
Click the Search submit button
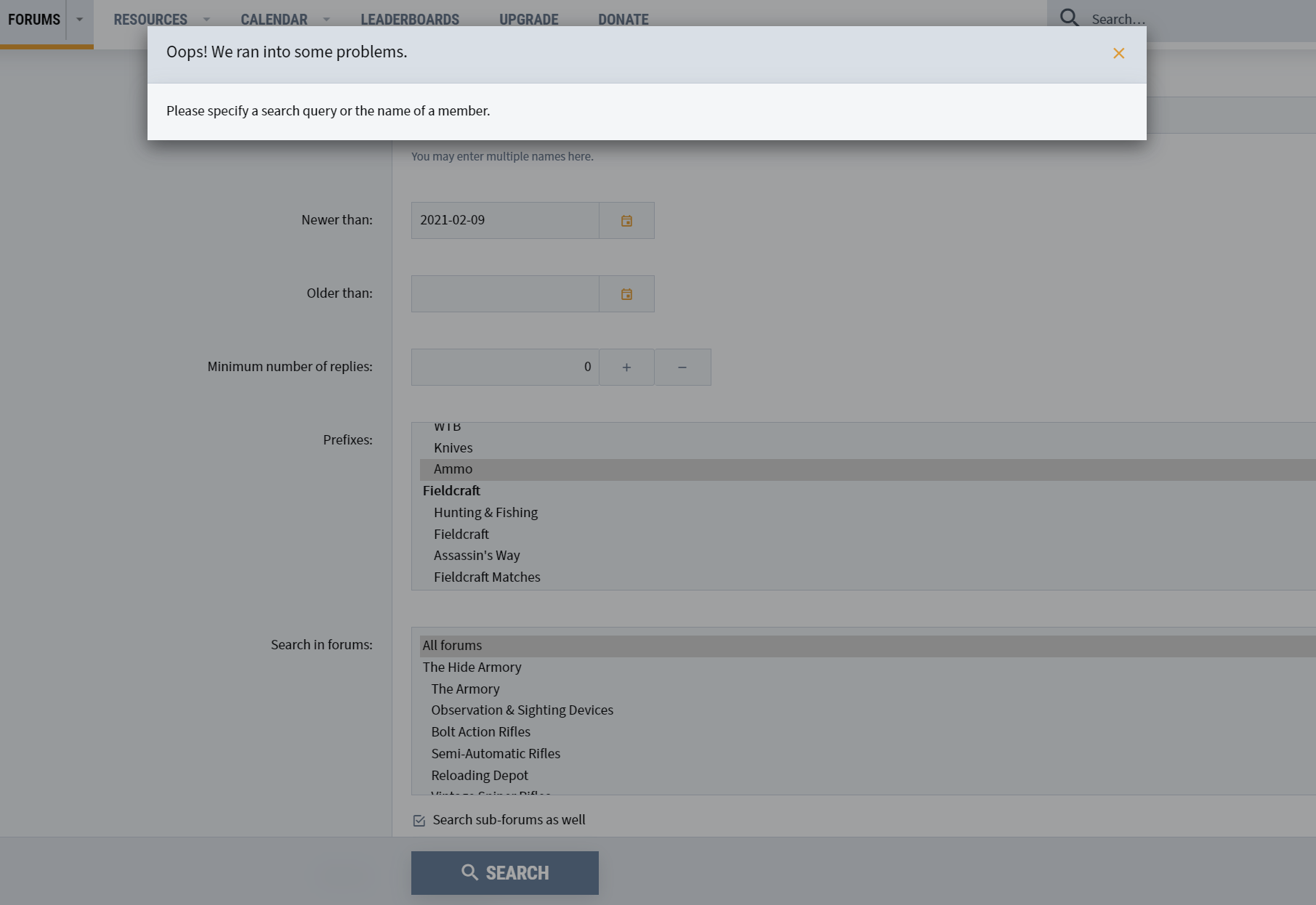(x=505, y=873)
